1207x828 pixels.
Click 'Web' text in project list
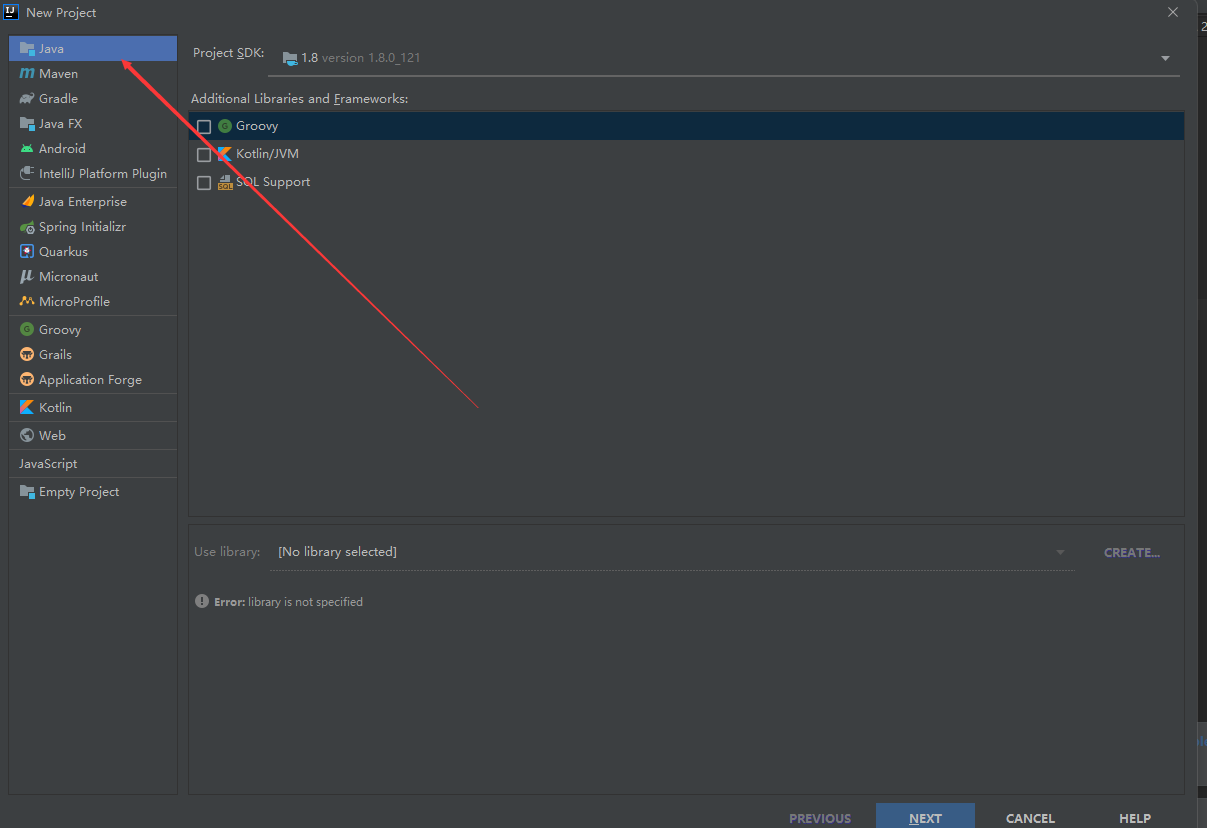pyautogui.click(x=53, y=435)
